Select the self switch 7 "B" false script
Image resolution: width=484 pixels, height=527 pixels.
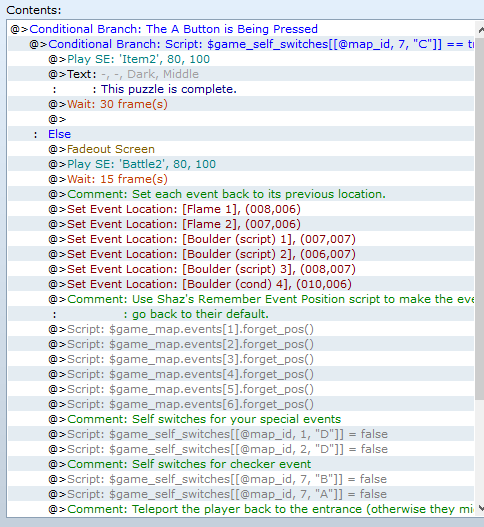point(241,479)
